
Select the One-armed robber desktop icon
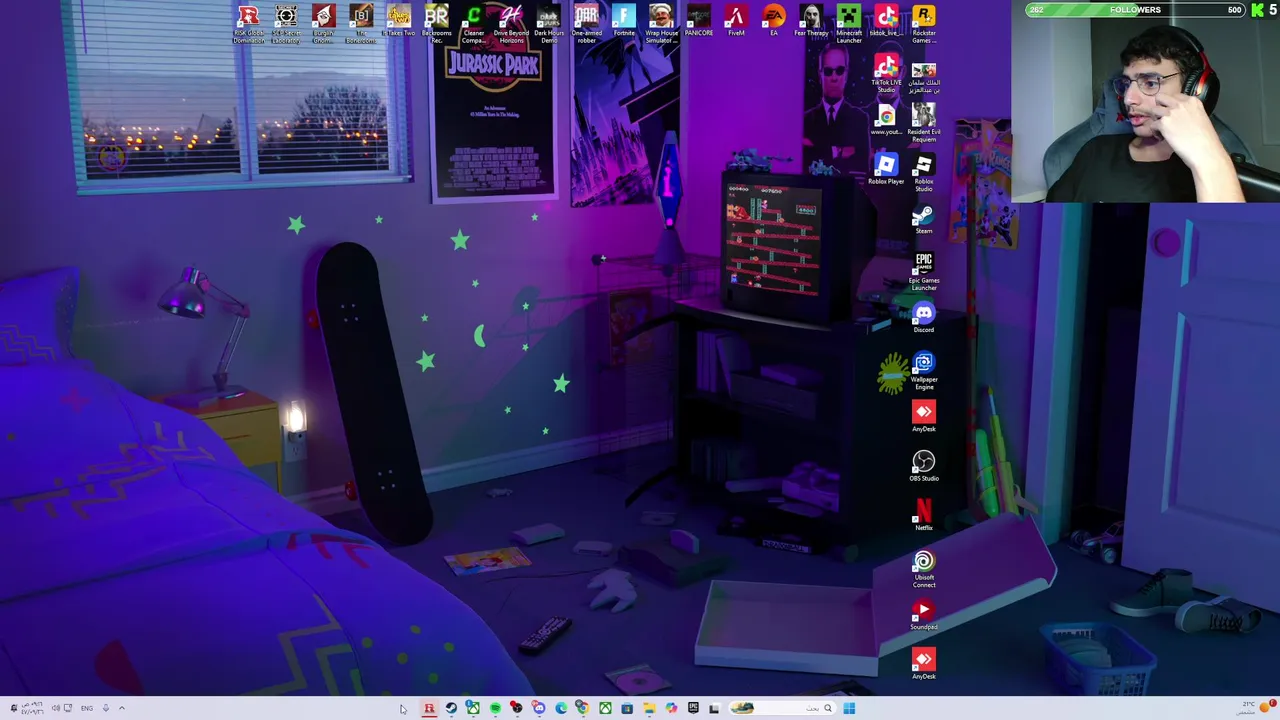pyautogui.click(x=586, y=23)
